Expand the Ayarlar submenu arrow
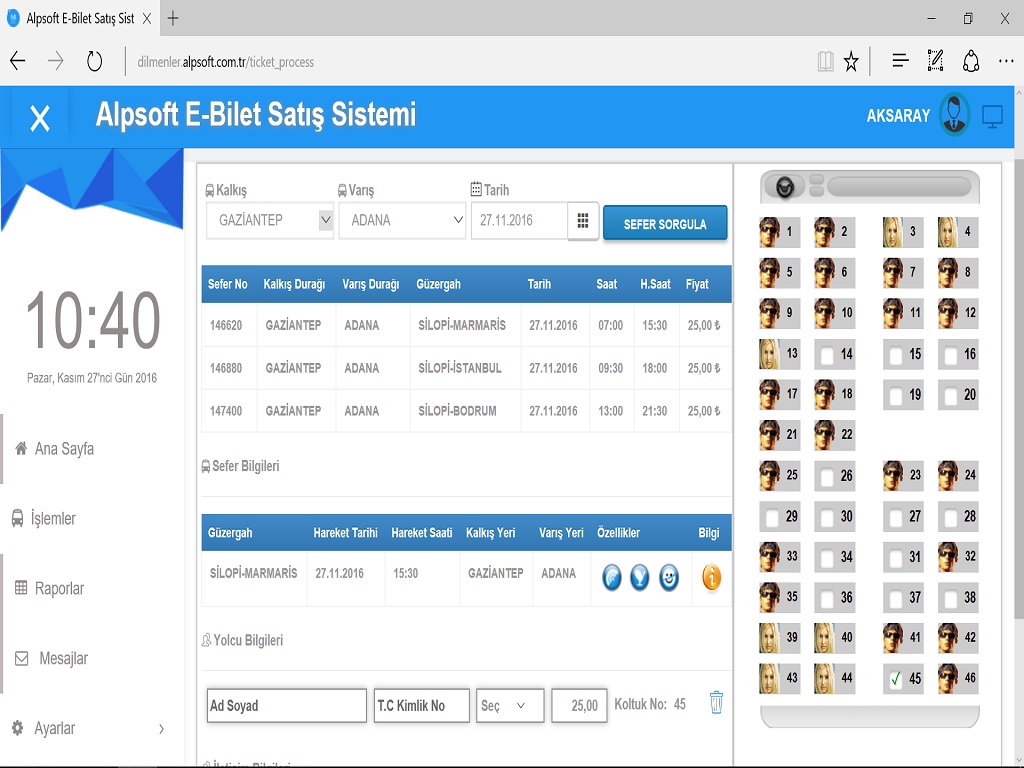This screenshot has width=1024, height=768. point(161,729)
